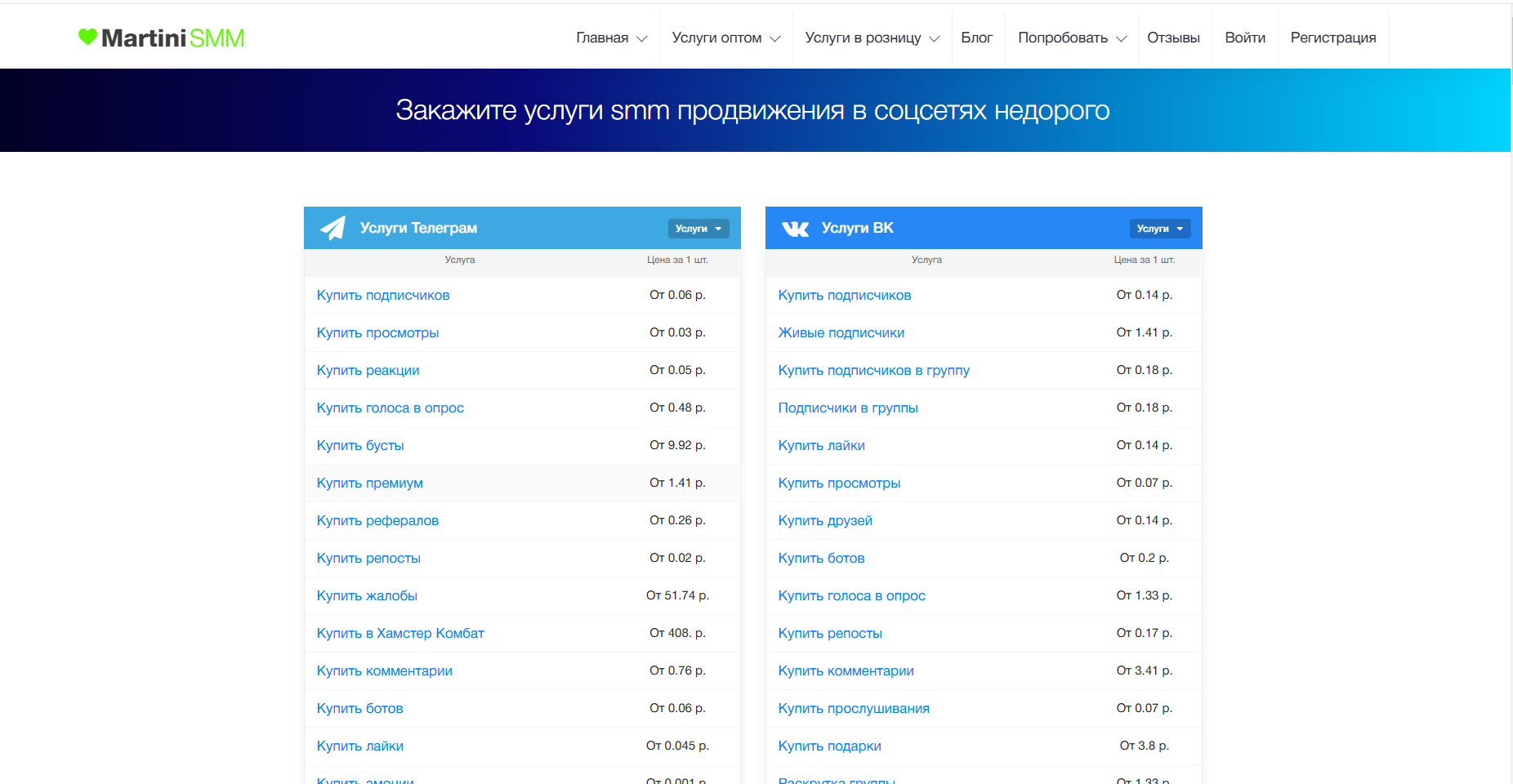Viewport: 1513px width, 784px height.
Task: Click the price От 0.045 р.
Action: point(677,746)
